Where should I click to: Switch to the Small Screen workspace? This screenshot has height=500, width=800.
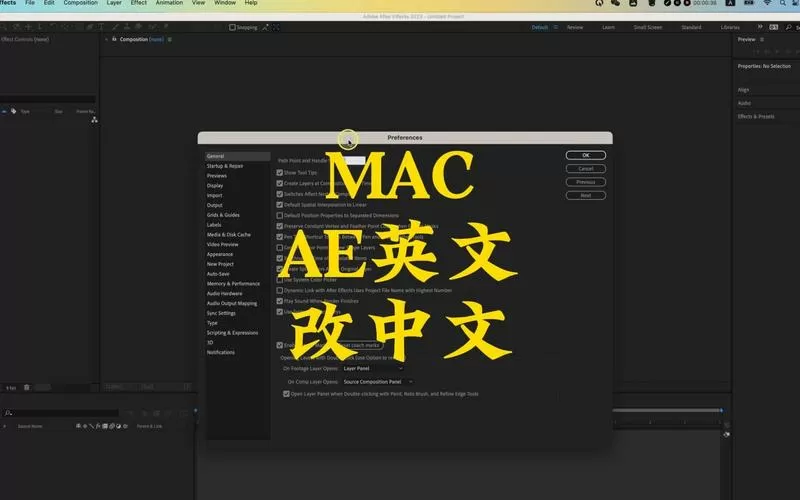648,27
